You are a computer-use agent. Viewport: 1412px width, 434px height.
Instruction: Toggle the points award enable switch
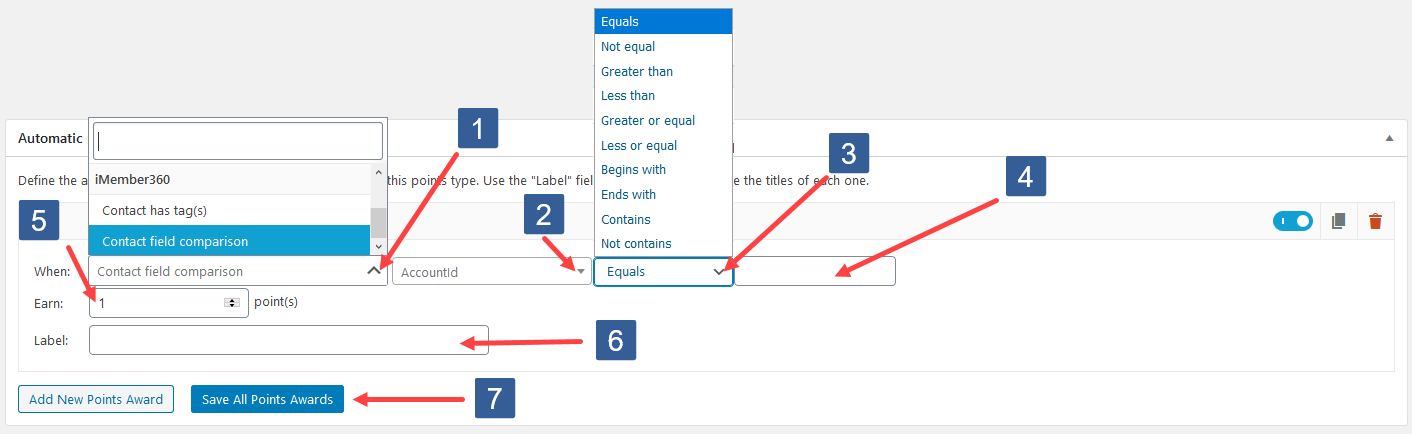click(1292, 221)
